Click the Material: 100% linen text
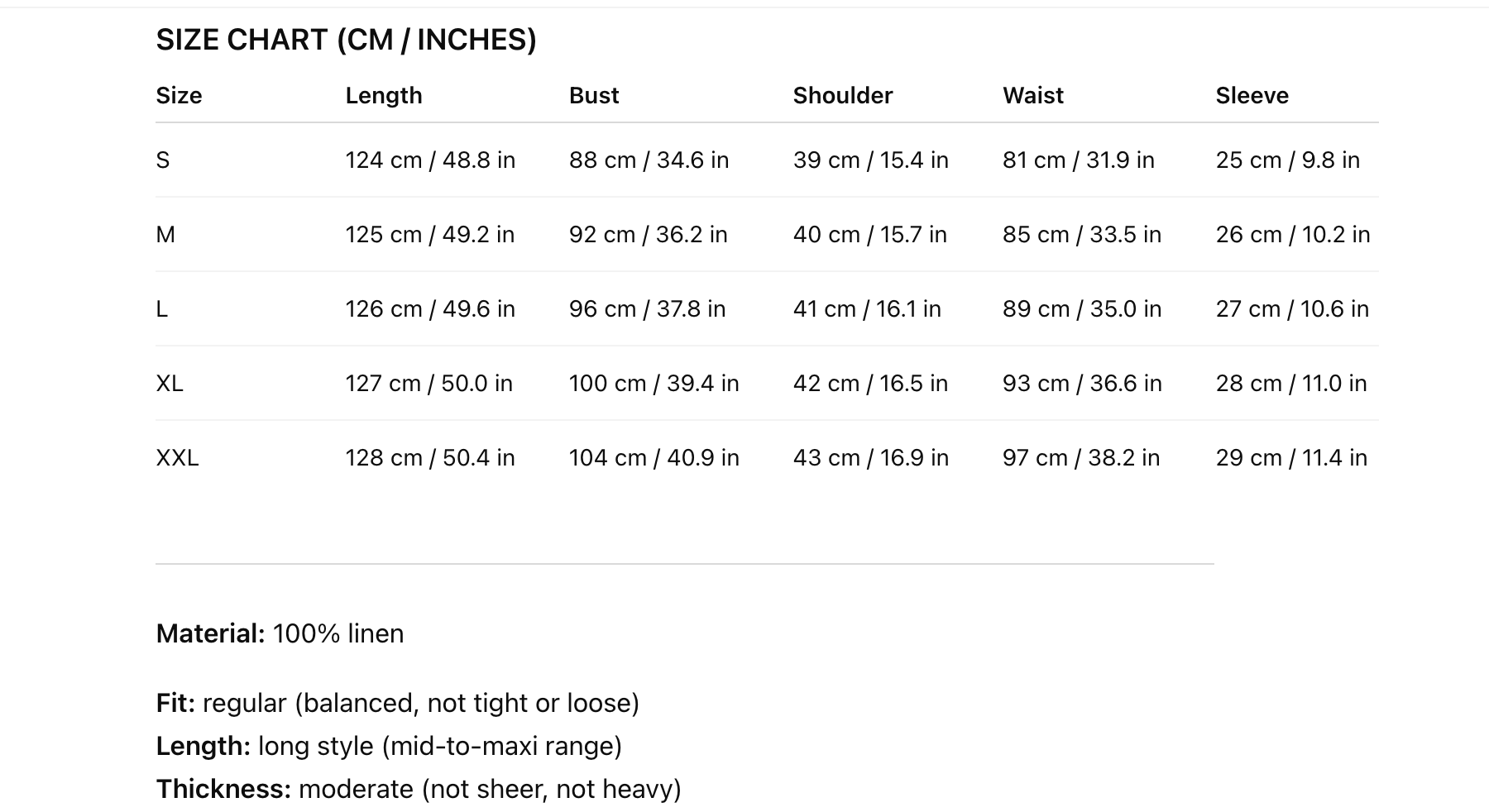The image size is (1489, 812). (x=280, y=633)
